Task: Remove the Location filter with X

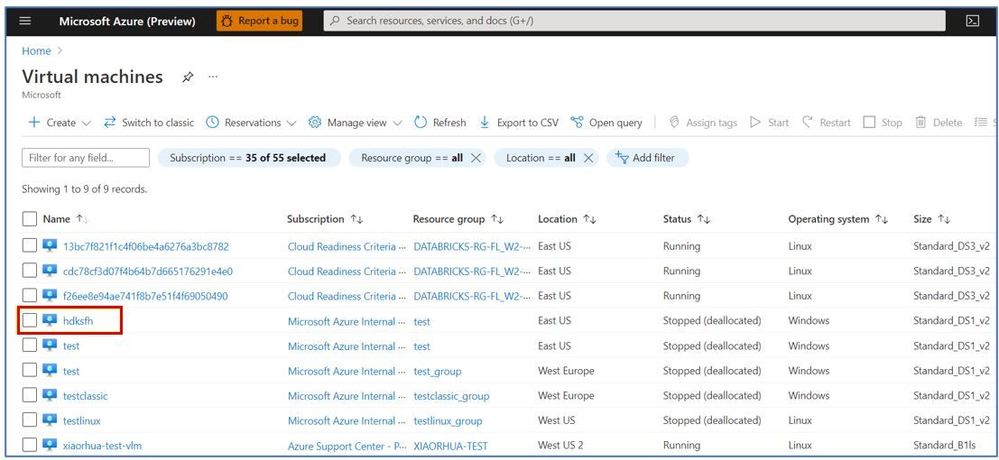Action: point(589,158)
